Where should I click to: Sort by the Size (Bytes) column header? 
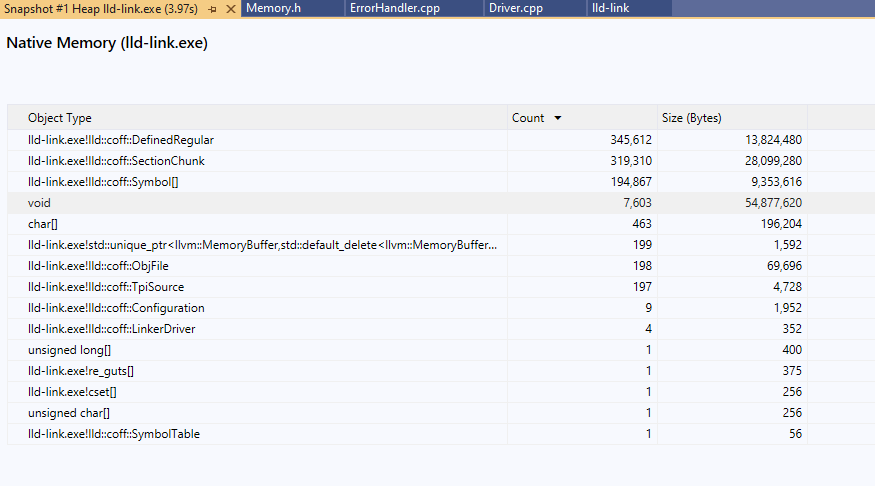click(x=732, y=118)
